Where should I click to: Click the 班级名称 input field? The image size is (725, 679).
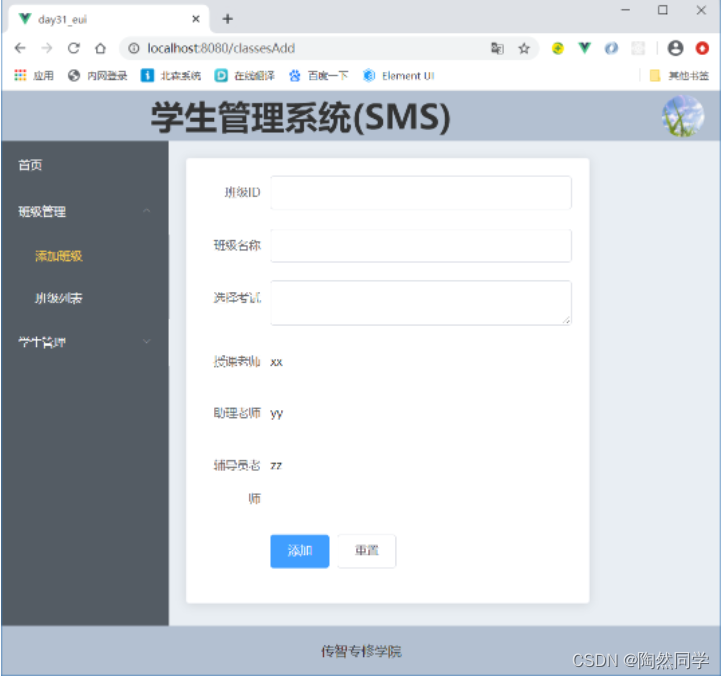[x=423, y=246]
